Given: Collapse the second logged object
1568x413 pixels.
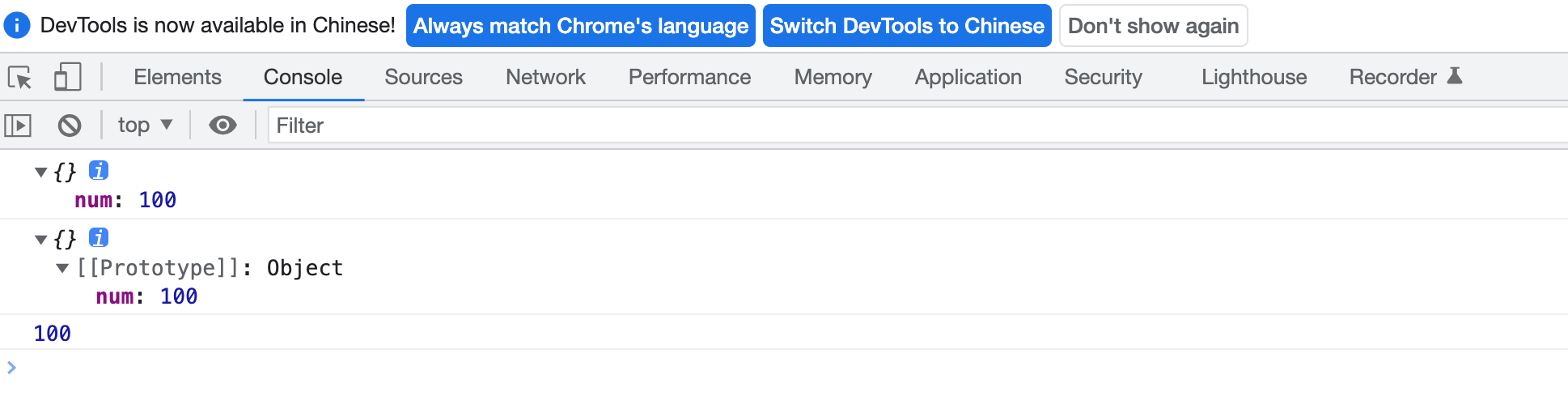Looking at the screenshot, I should point(40,240).
